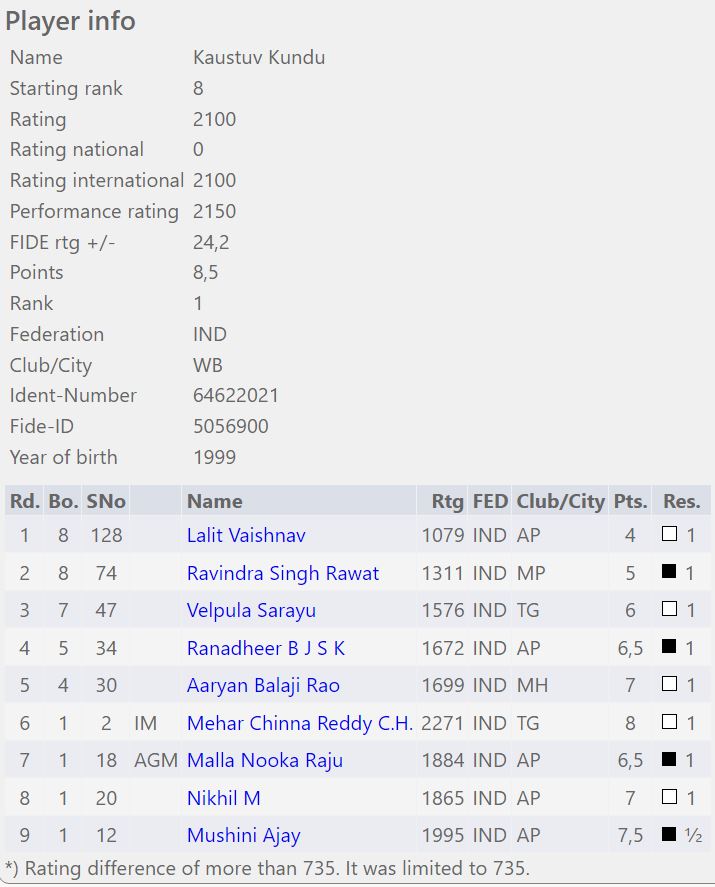Click the Pts. column header
This screenshot has width=715, height=887.
click(630, 501)
